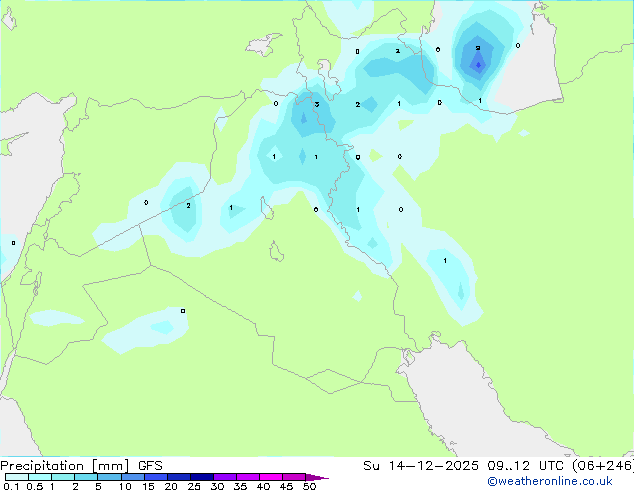The width and height of the screenshot is (634, 490).
Task: Click the '30' legend scale label
Action: click(x=217, y=486)
